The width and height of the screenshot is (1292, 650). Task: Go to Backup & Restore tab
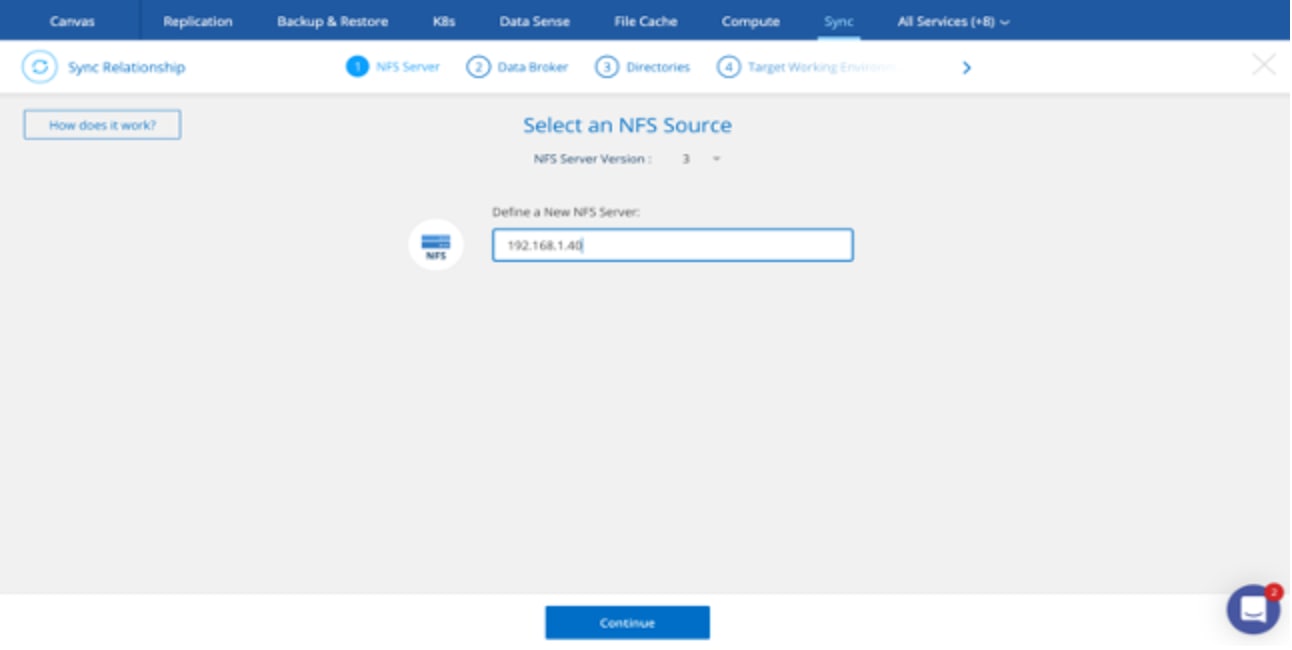(x=332, y=21)
